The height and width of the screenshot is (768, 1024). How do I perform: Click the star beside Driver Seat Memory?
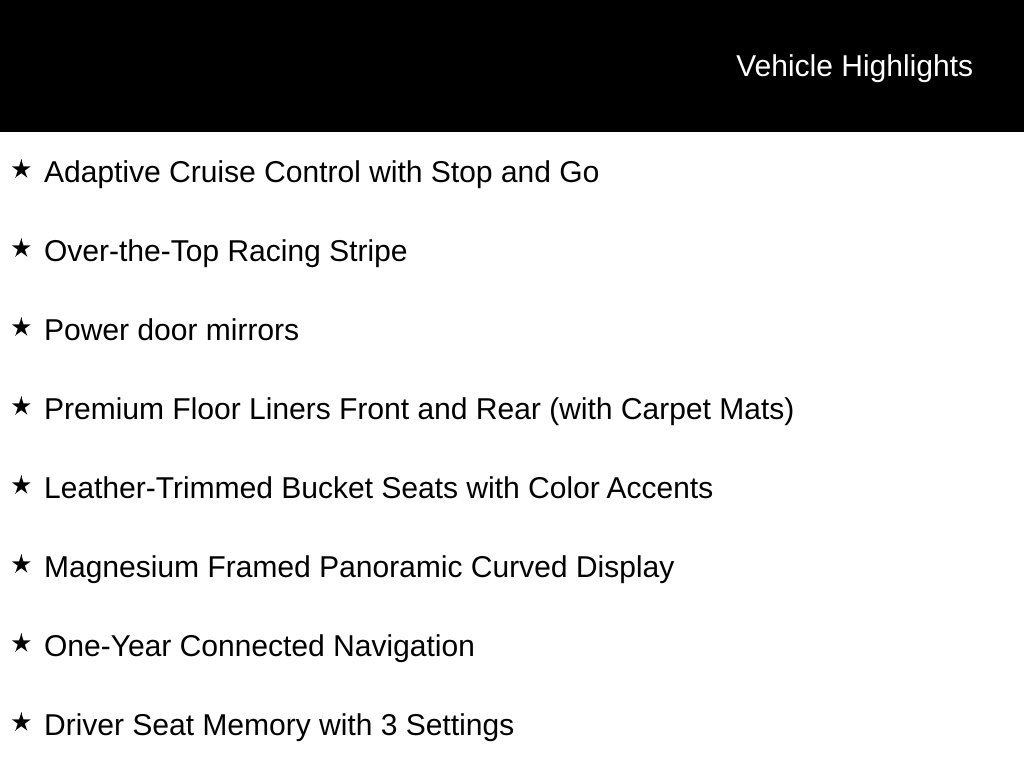pyautogui.click(x=21, y=722)
